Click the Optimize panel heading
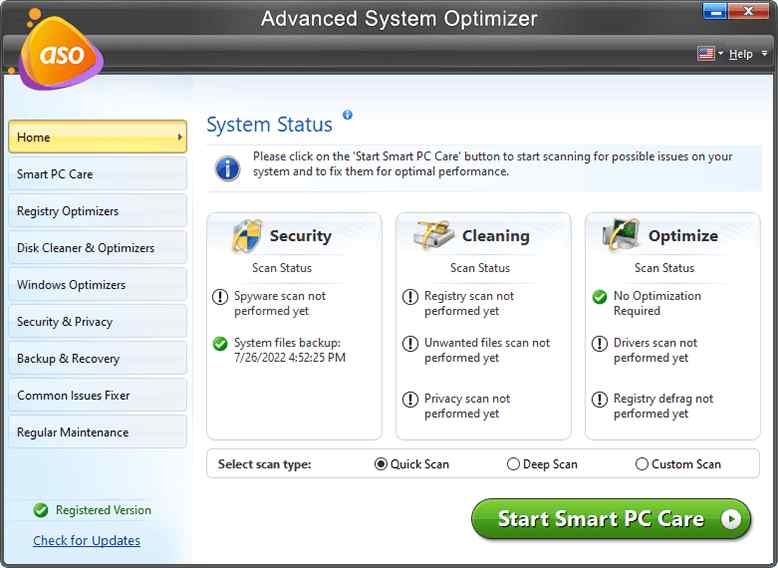Viewport: 778px width, 568px height. point(683,236)
